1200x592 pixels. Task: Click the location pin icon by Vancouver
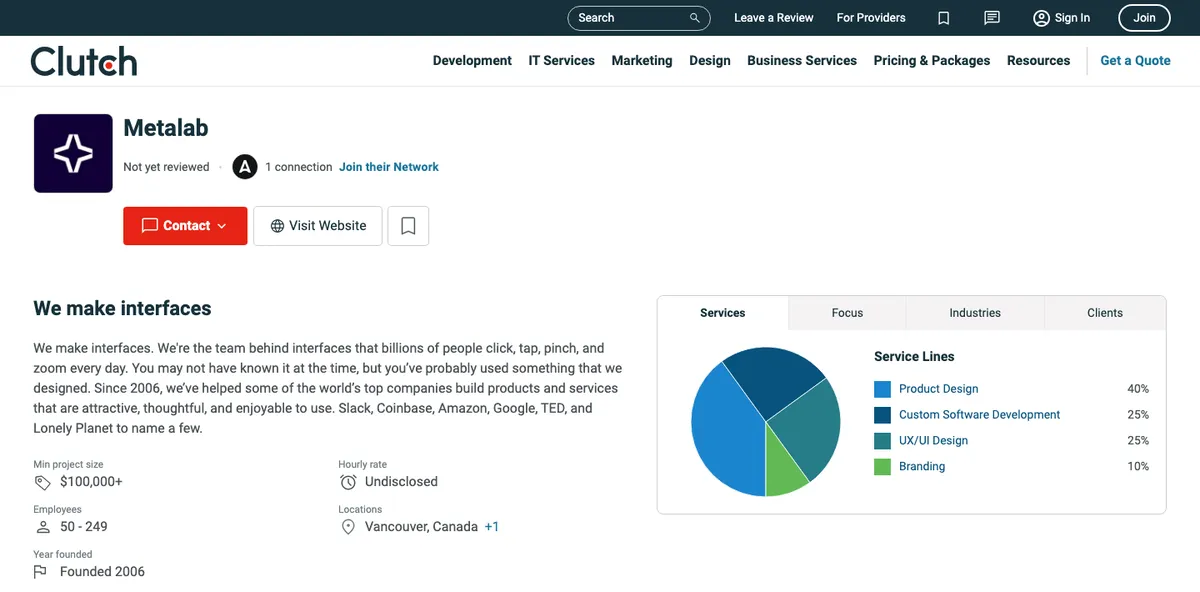click(x=348, y=527)
